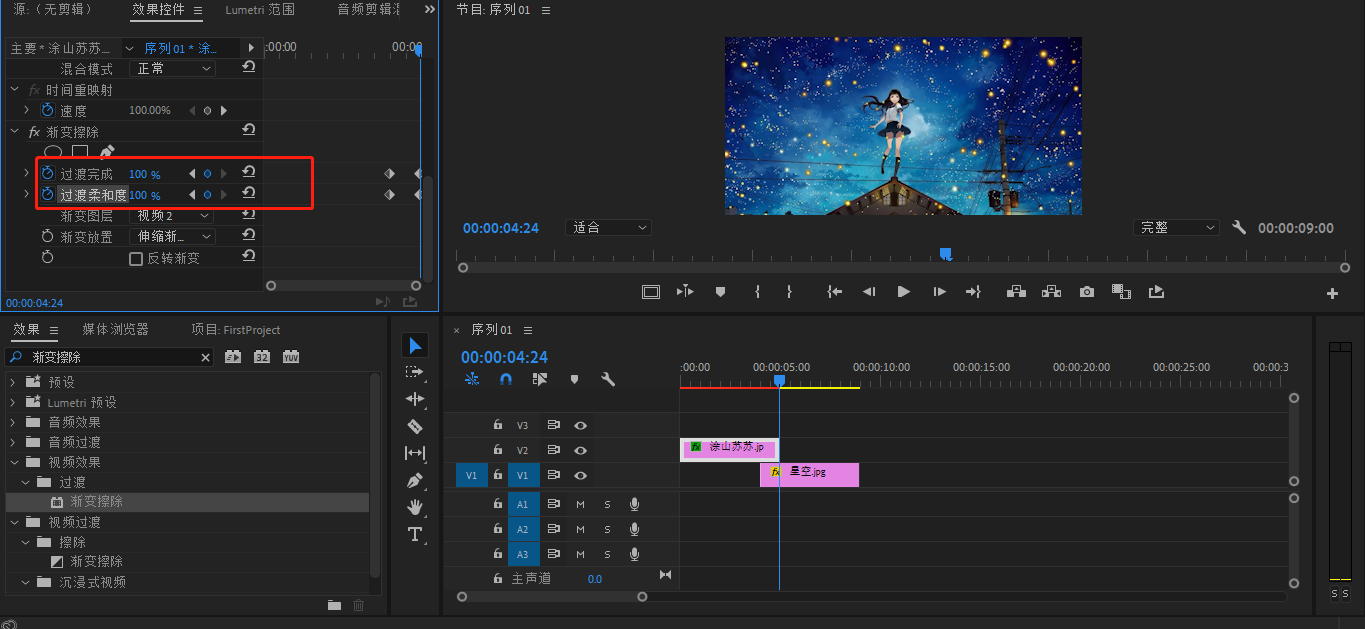Pick free draw bezier mask pen
Screen dimensions: 1365x629
[x=107, y=152]
